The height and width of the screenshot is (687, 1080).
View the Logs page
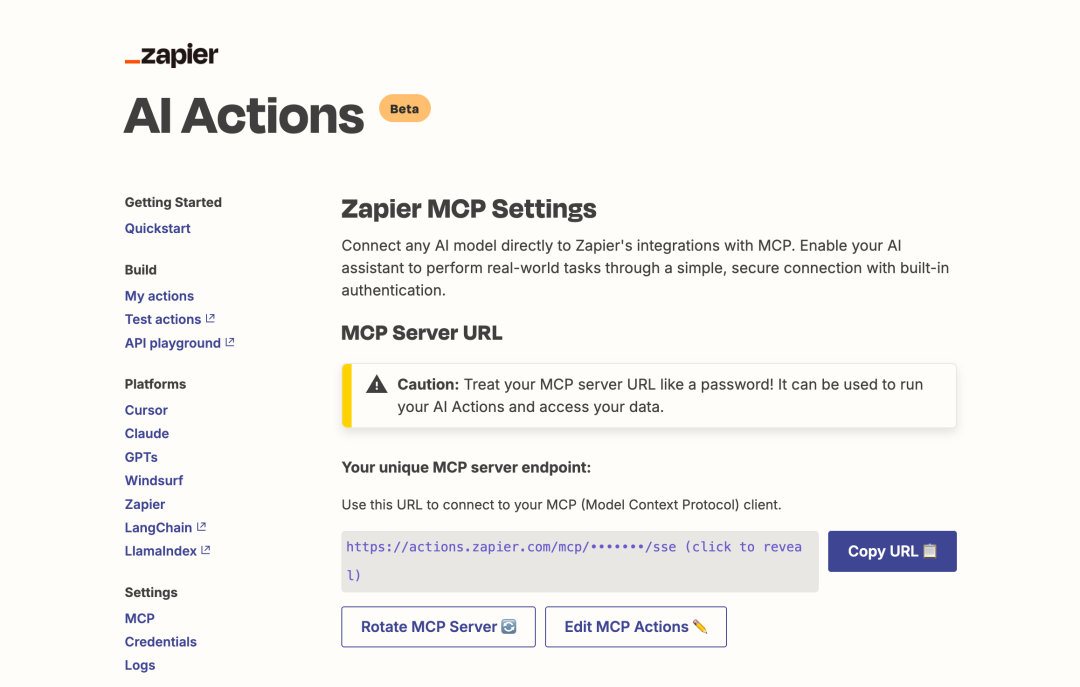139,665
